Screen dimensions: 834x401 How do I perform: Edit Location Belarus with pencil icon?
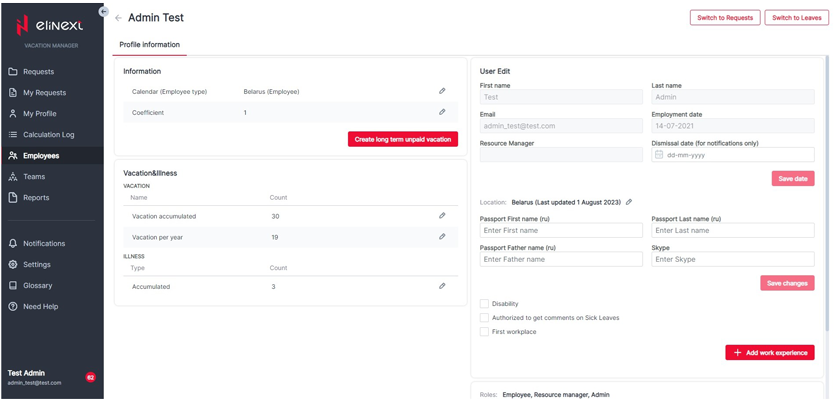pyautogui.click(x=629, y=203)
